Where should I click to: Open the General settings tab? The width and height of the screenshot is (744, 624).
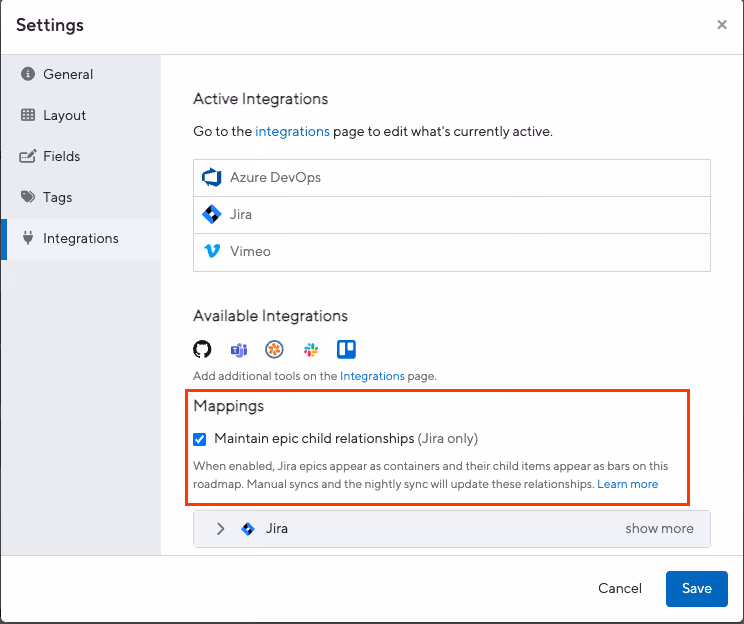(68, 74)
